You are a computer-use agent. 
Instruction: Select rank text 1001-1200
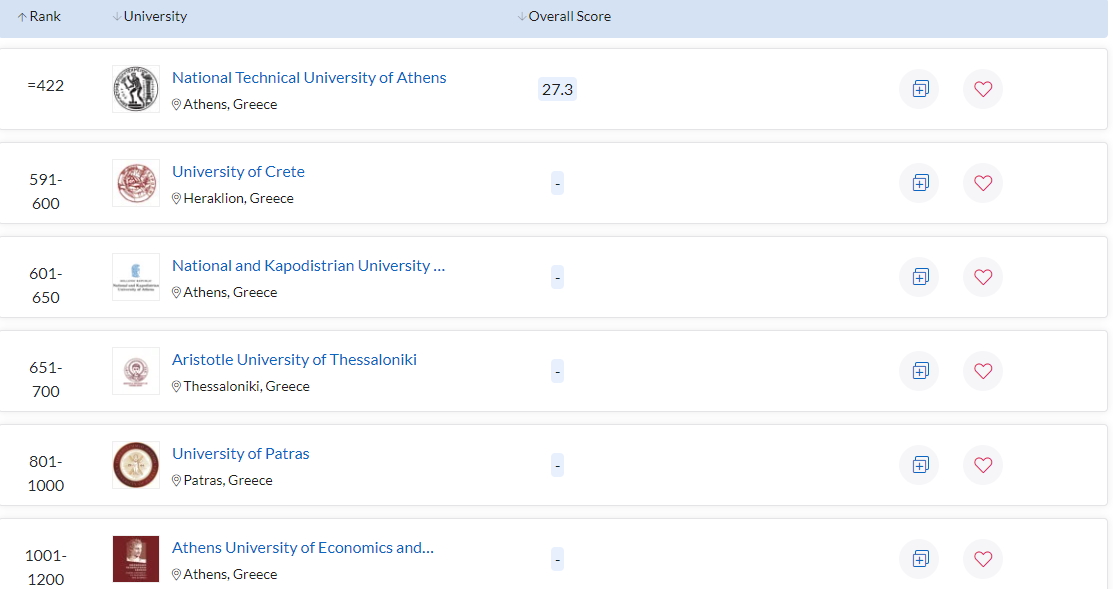click(x=45, y=568)
